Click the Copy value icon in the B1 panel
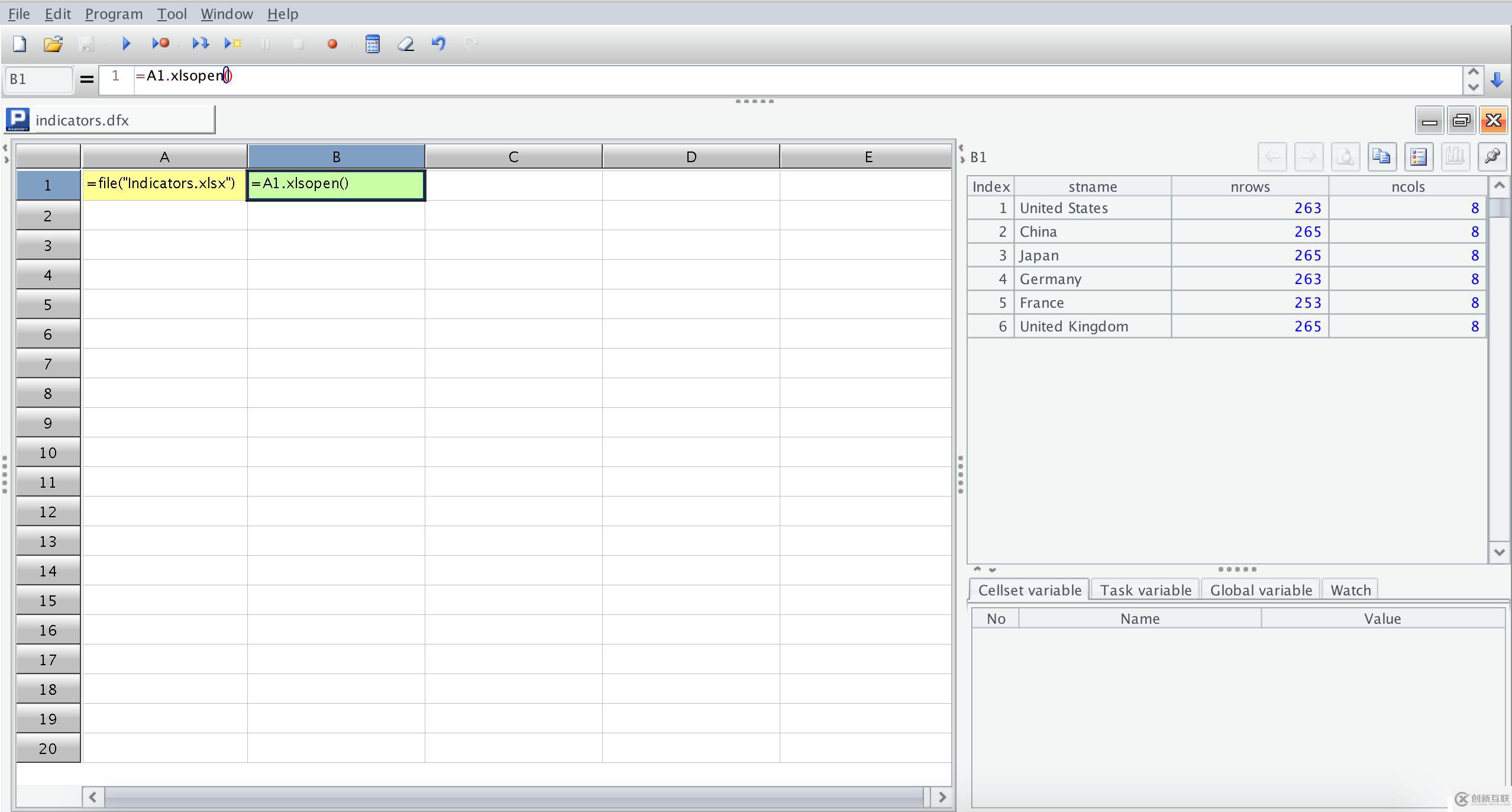 pos(1382,157)
